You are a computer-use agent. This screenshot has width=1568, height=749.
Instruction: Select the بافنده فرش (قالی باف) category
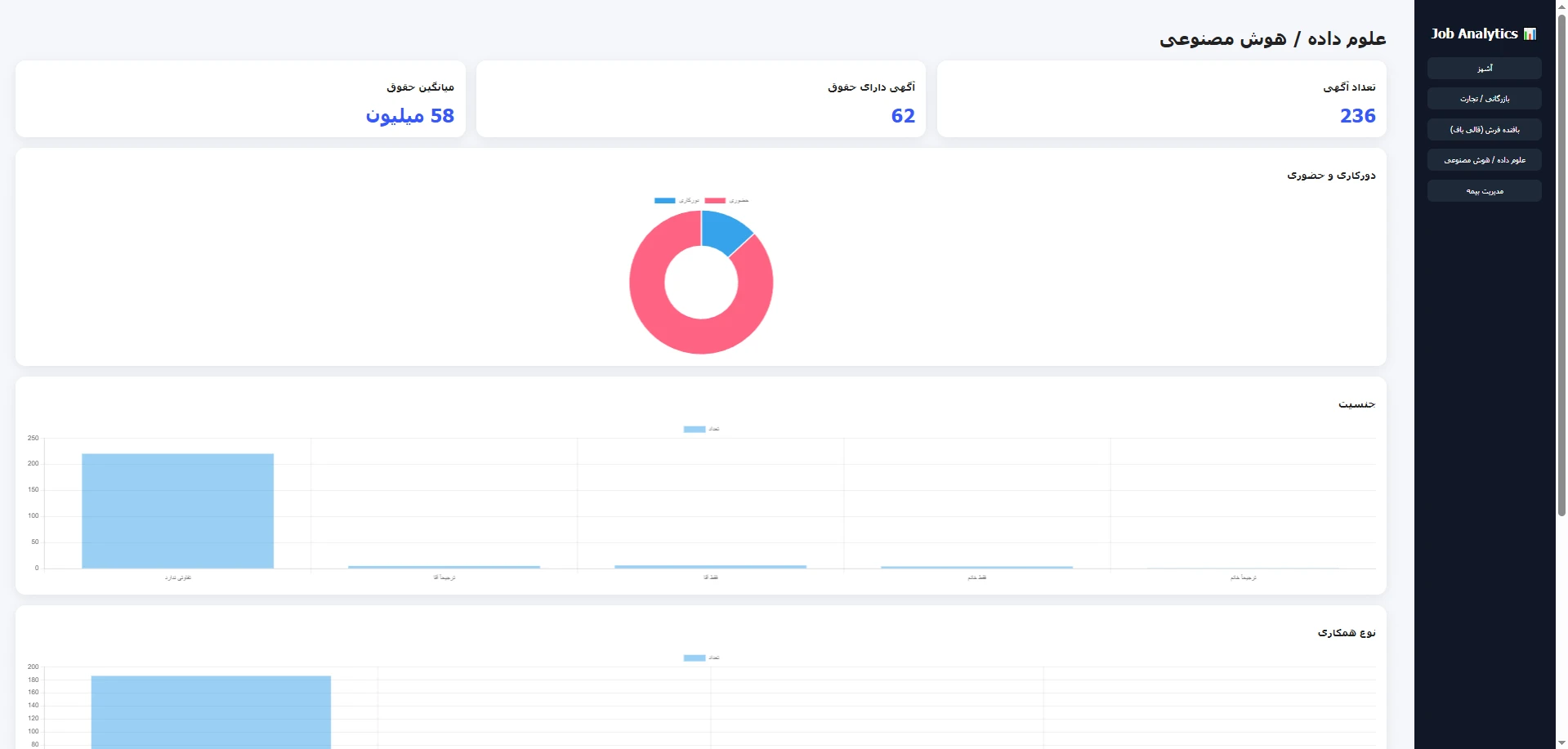coord(1484,129)
